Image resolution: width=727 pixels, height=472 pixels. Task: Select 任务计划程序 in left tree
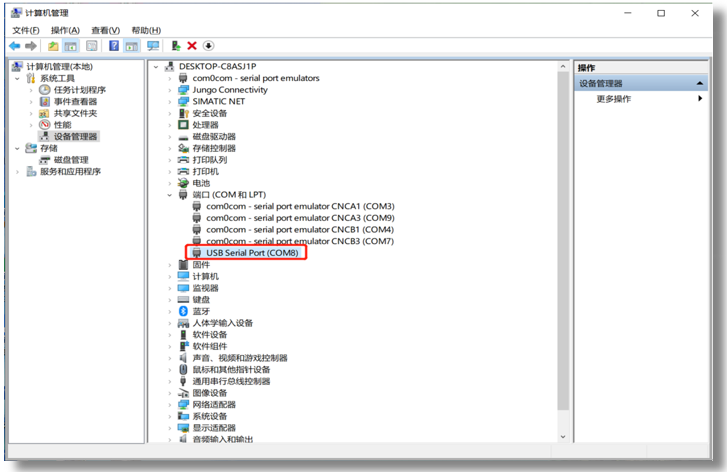click(80, 90)
